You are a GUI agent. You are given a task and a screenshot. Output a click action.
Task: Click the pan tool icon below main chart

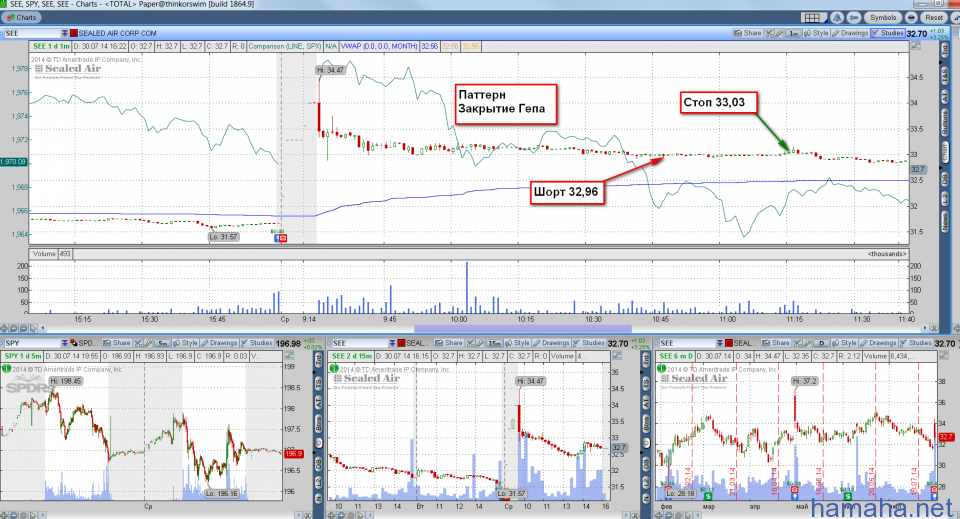coord(4,328)
